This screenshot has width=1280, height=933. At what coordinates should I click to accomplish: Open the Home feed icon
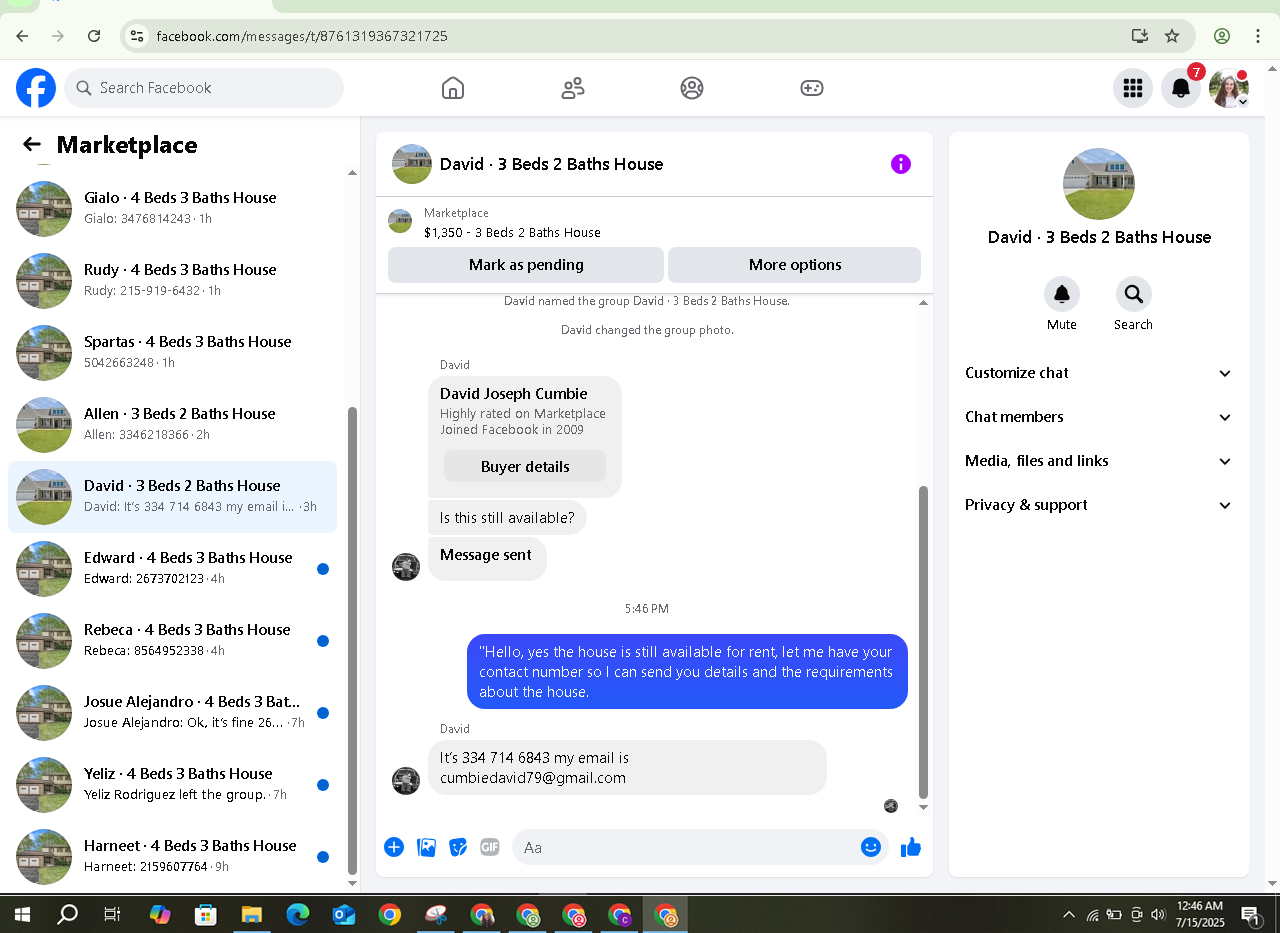pyautogui.click(x=453, y=88)
